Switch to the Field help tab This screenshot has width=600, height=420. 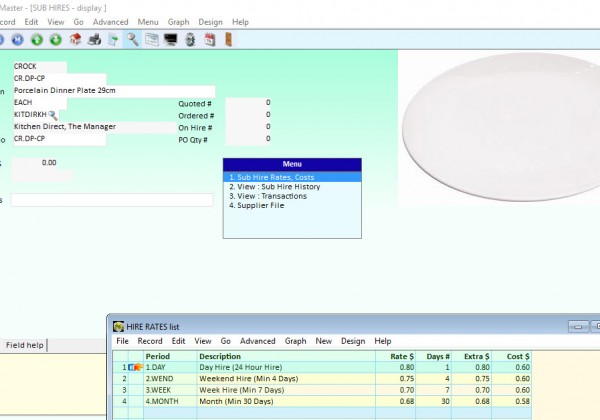coord(24,345)
